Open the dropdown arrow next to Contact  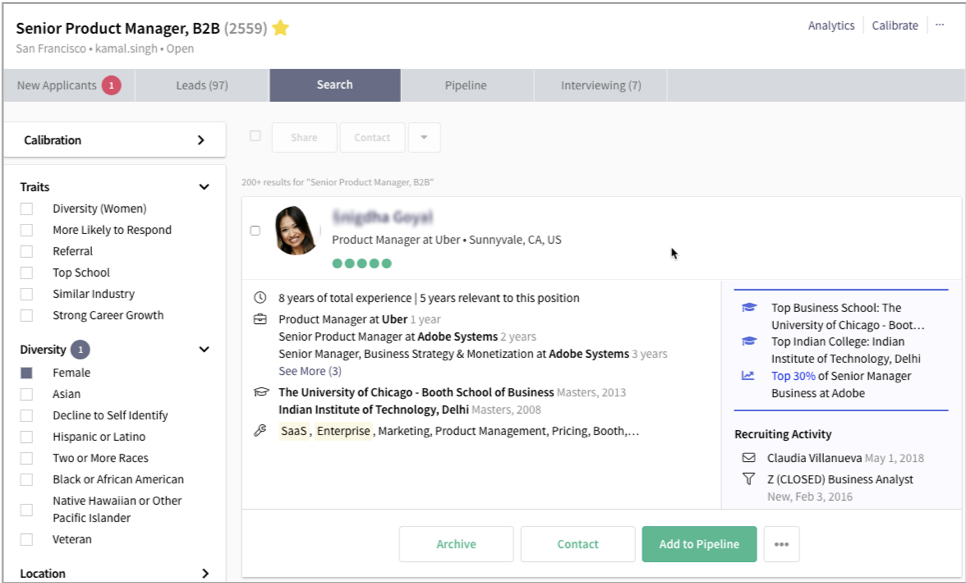click(424, 137)
